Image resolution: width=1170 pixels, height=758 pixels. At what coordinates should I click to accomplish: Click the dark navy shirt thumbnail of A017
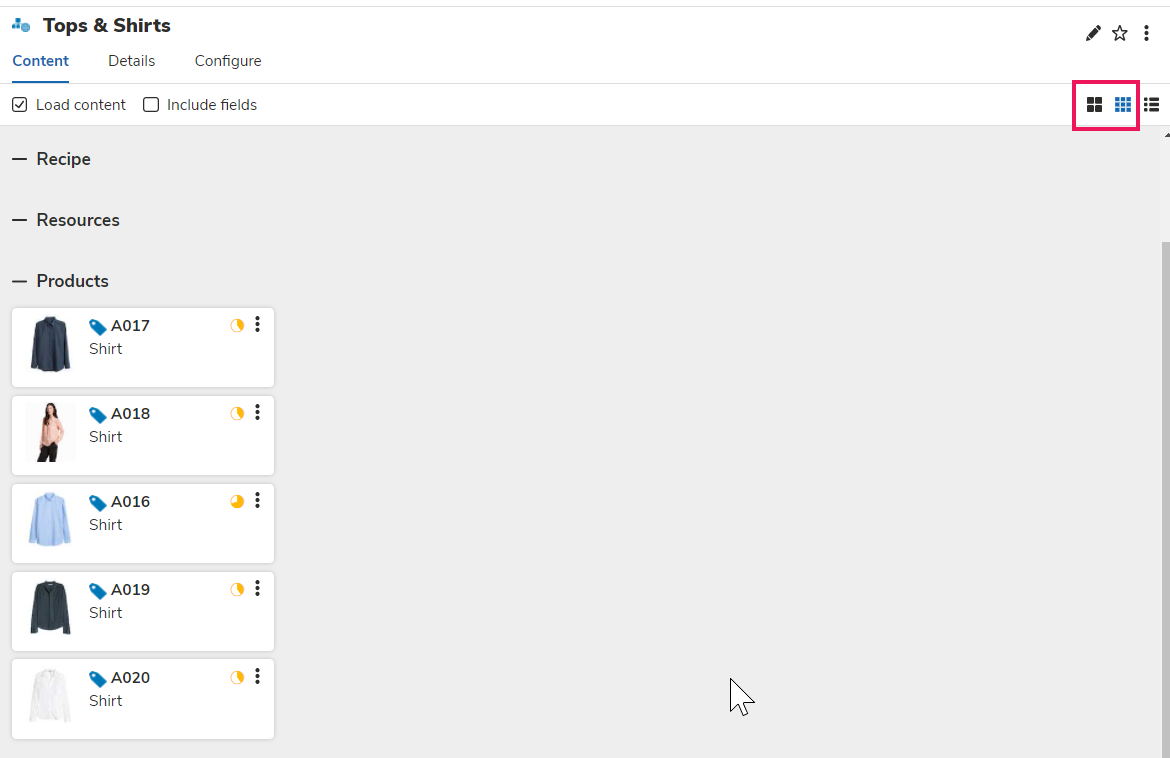point(50,344)
